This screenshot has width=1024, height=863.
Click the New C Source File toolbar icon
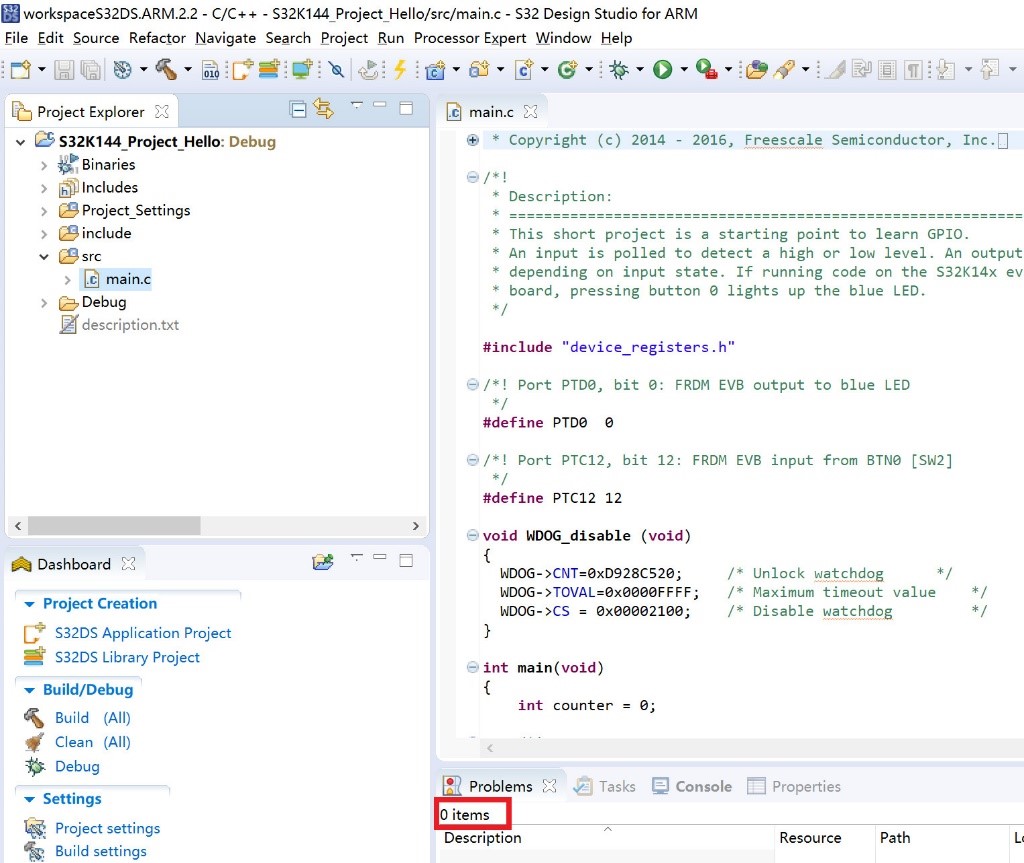coord(524,69)
